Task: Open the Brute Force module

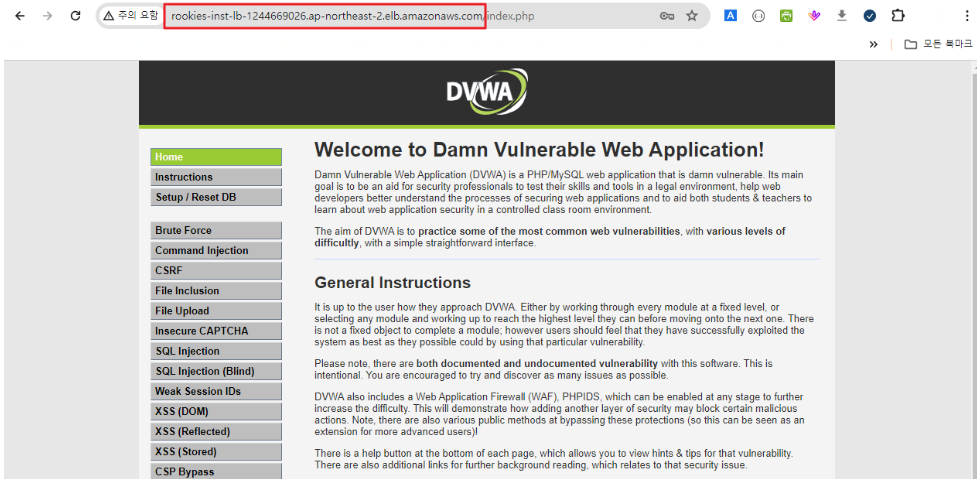Action: (x=216, y=230)
